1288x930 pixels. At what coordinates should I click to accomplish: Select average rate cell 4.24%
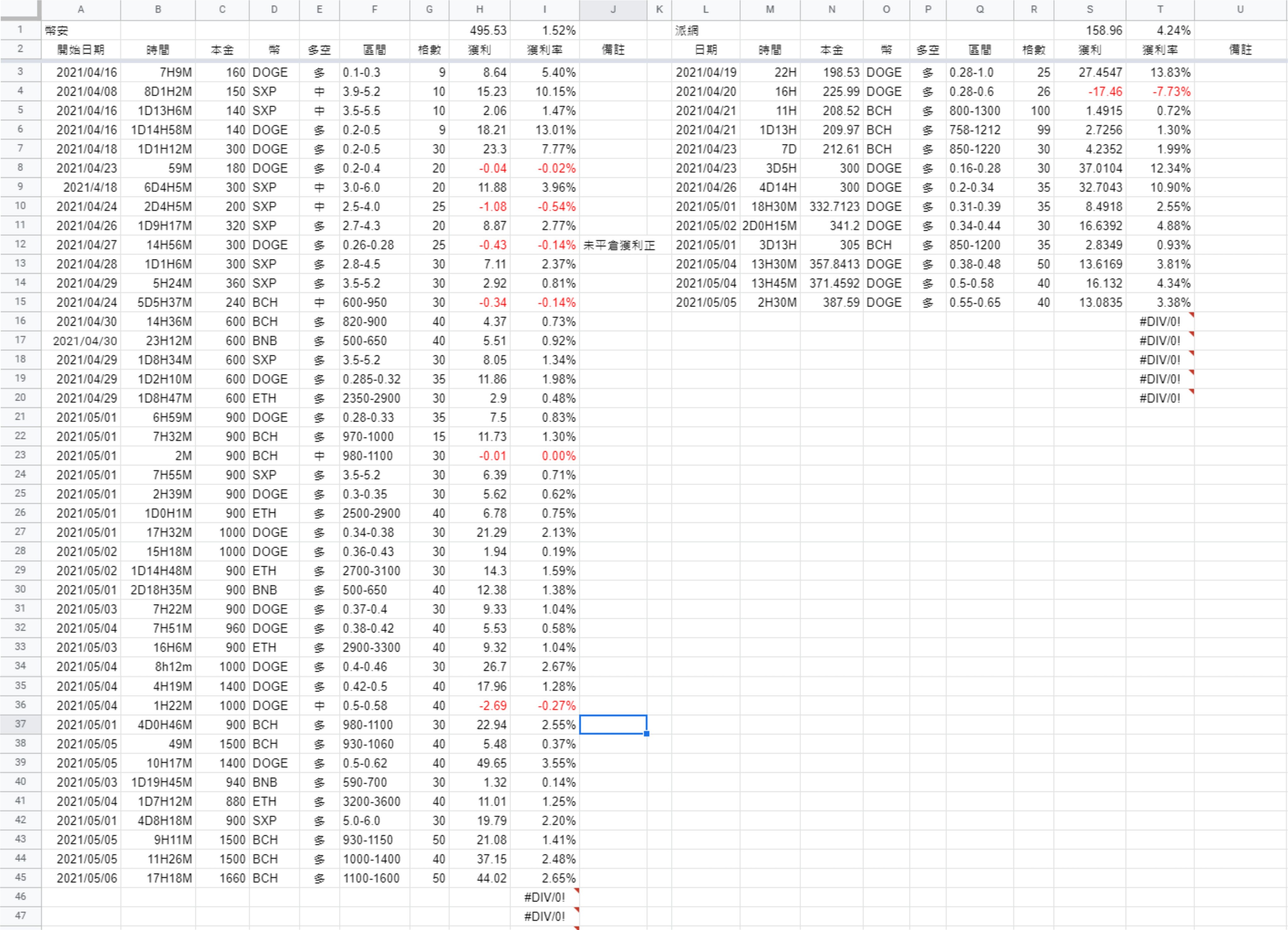tap(1160, 31)
